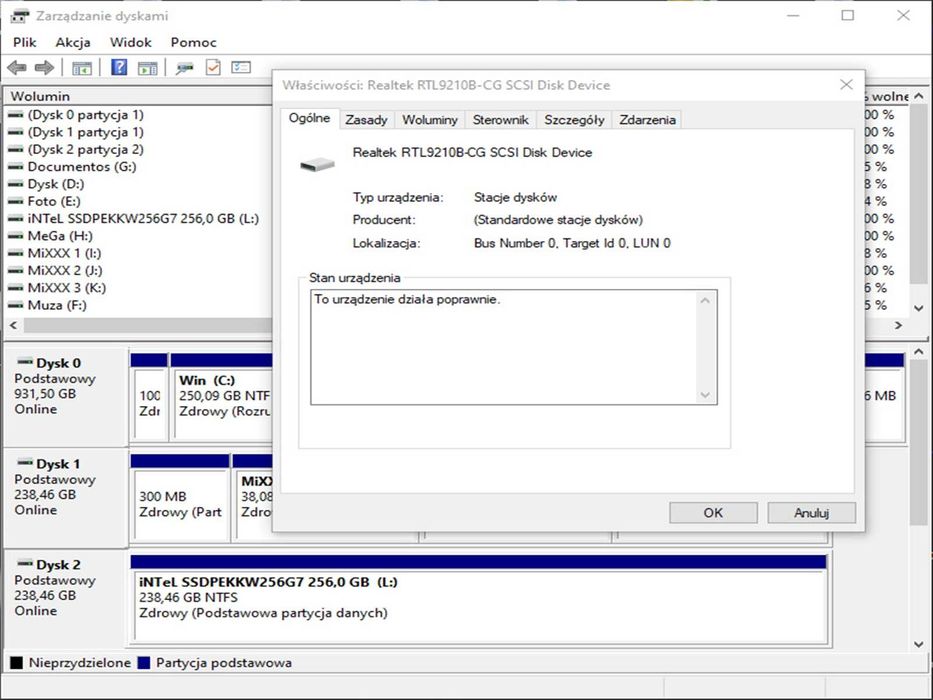The height and width of the screenshot is (700, 933).
Task: Click the Back arrow toolbar icon
Action: pos(17,68)
